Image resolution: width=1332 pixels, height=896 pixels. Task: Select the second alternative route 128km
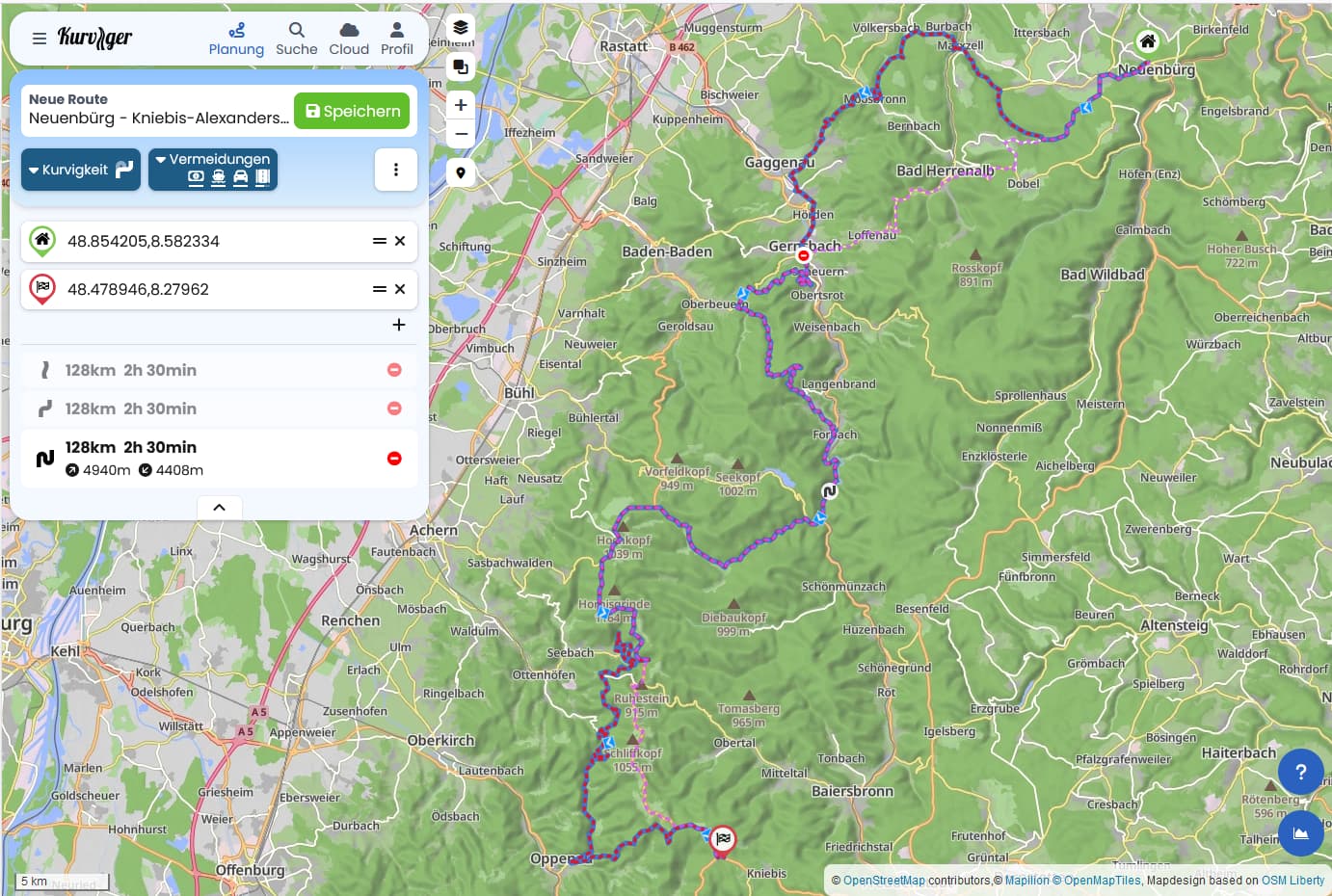pos(219,408)
